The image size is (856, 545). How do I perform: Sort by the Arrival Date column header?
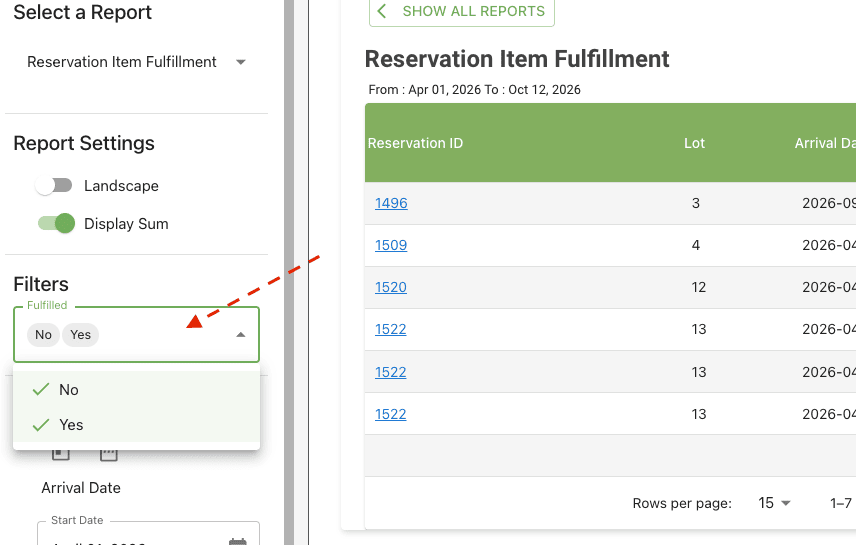click(825, 143)
